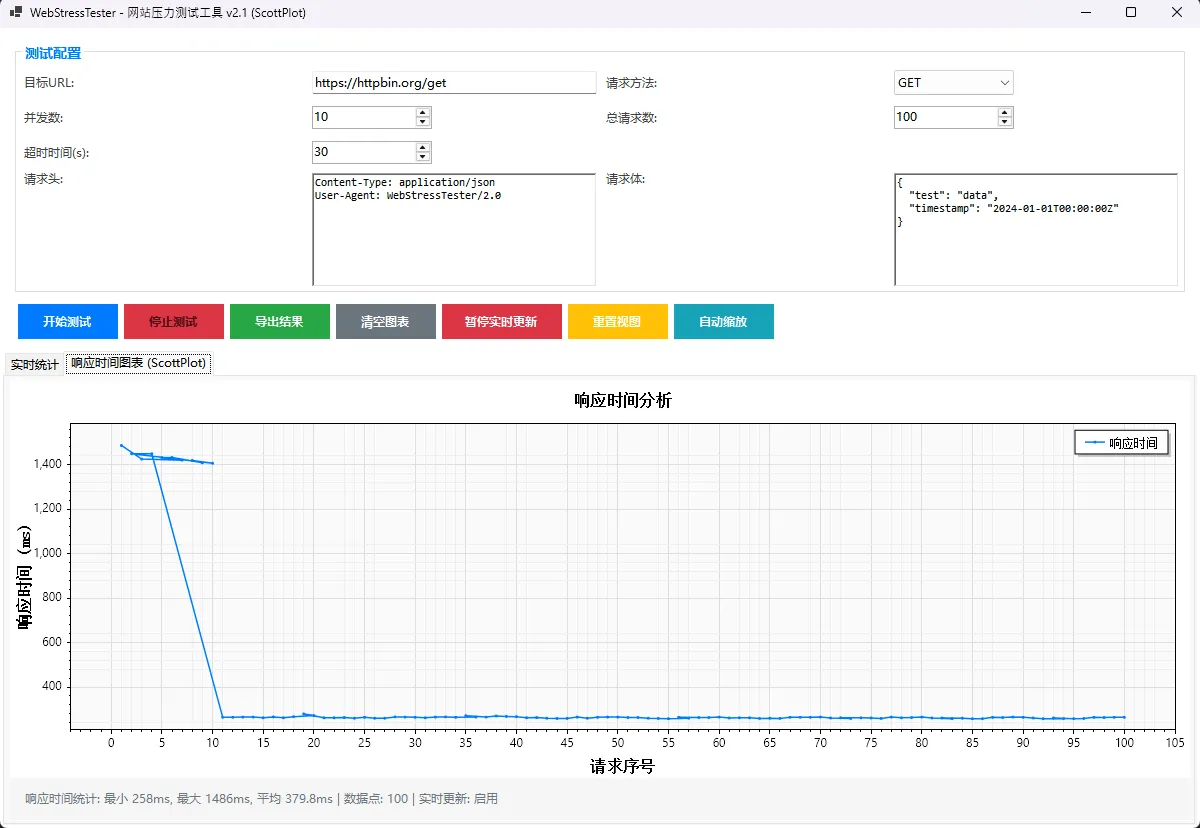
Task: Focus the 请求头 headers text area
Action: coord(454,230)
